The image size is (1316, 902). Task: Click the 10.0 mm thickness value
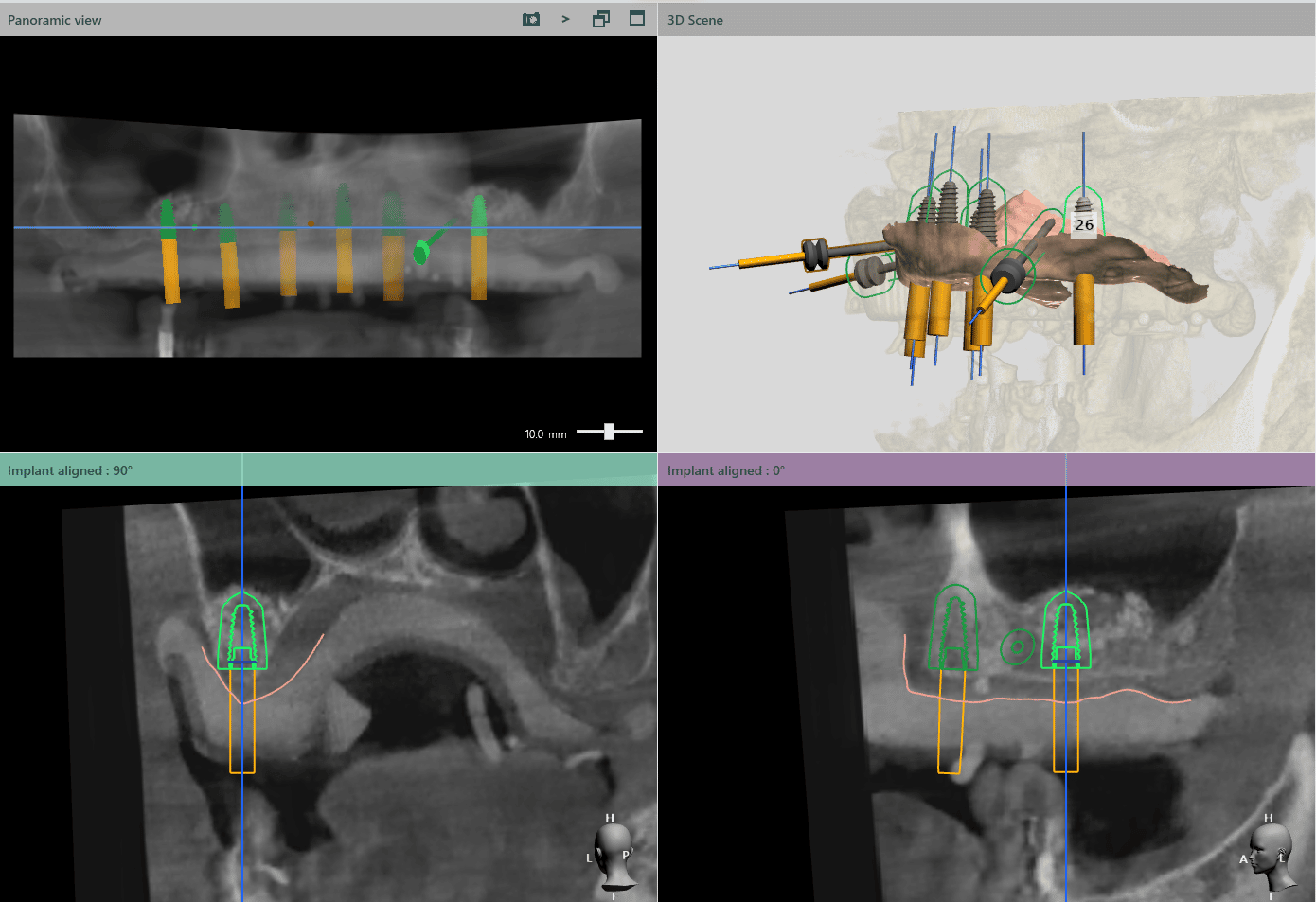click(x=545, y=434)
